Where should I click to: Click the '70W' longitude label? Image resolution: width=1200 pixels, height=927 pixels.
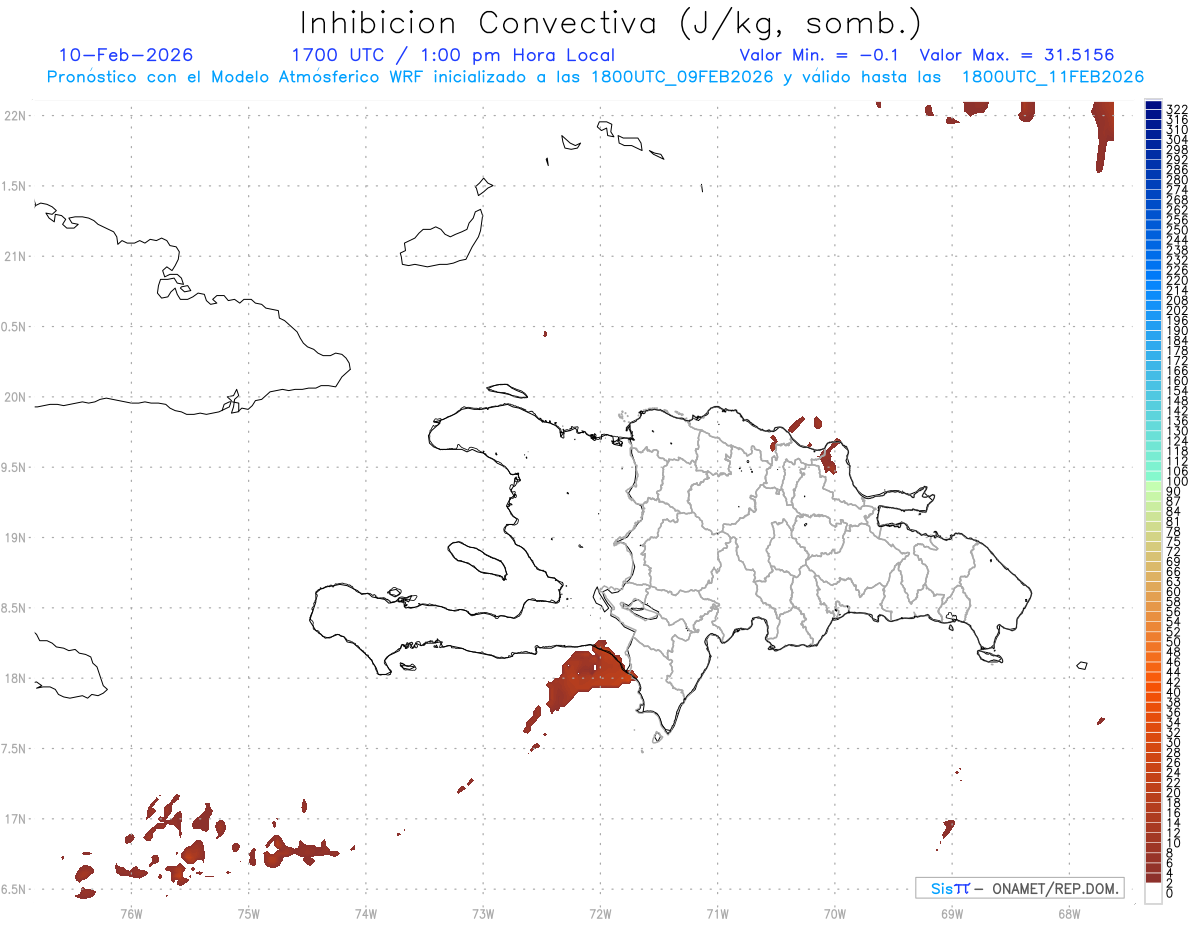click(835, 913)
